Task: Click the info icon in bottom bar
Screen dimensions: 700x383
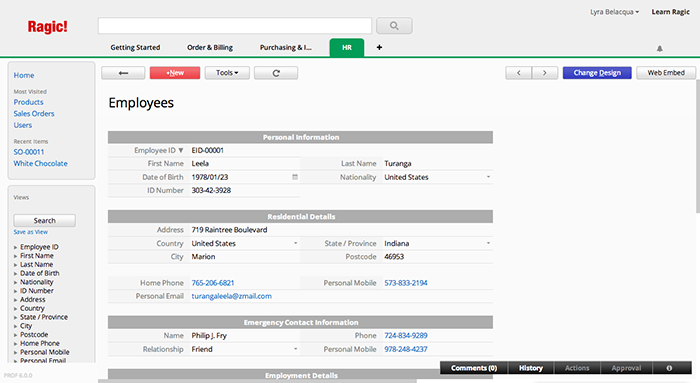Action: [669, 368]
